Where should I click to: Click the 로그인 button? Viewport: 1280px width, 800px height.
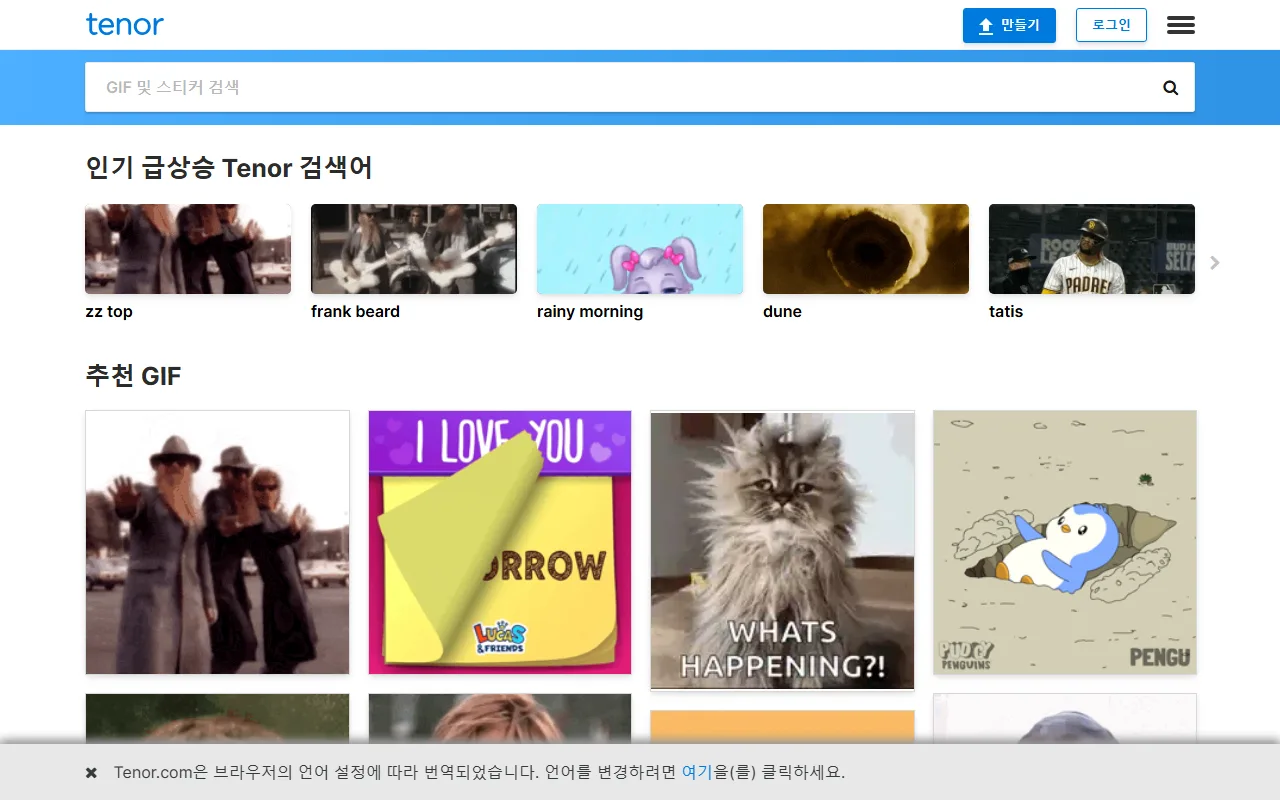pos(1111,25)
